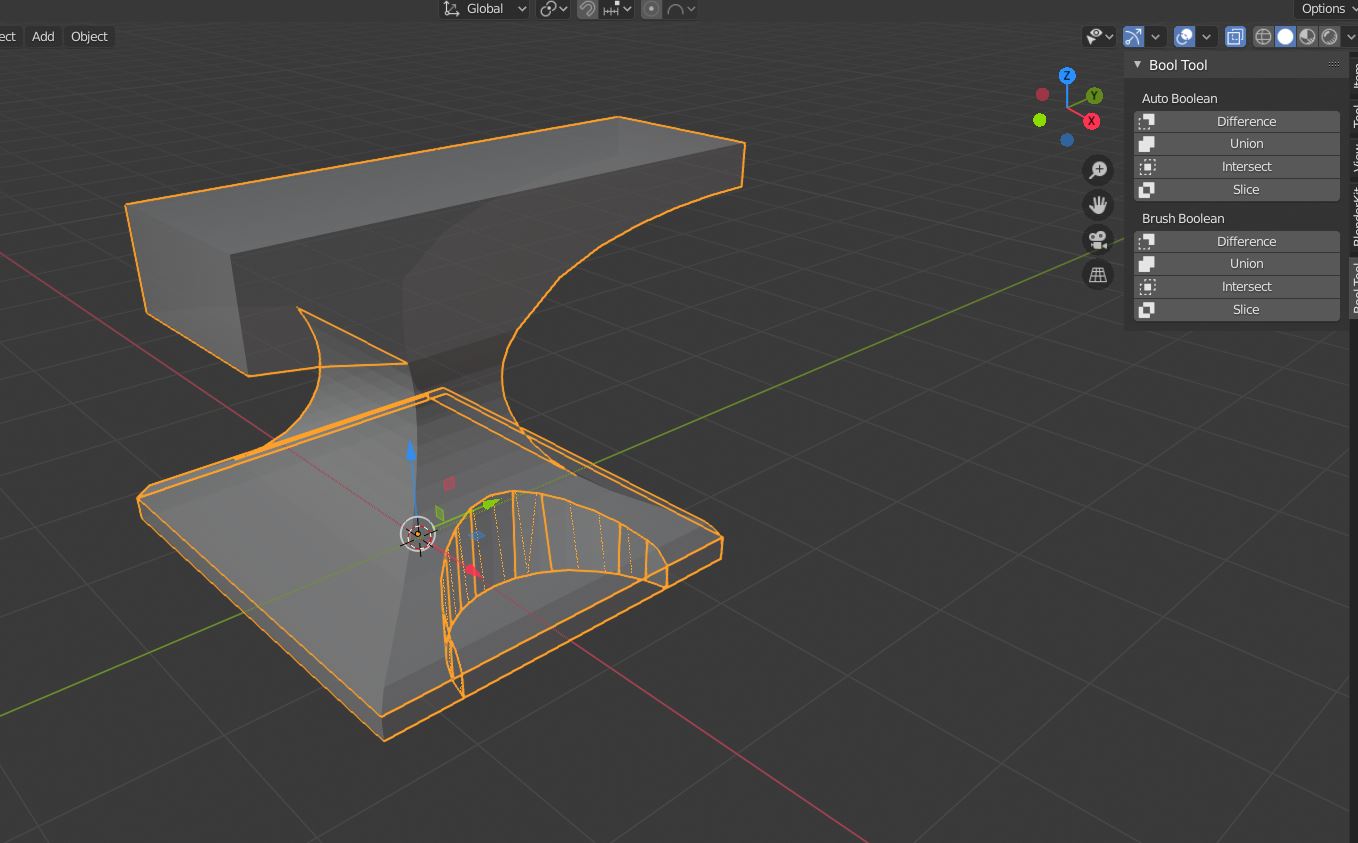The height and width of the screenshot is (843, 1358).
Task: Apply Auto Boolean Union
Action: tap(1237, 144)
